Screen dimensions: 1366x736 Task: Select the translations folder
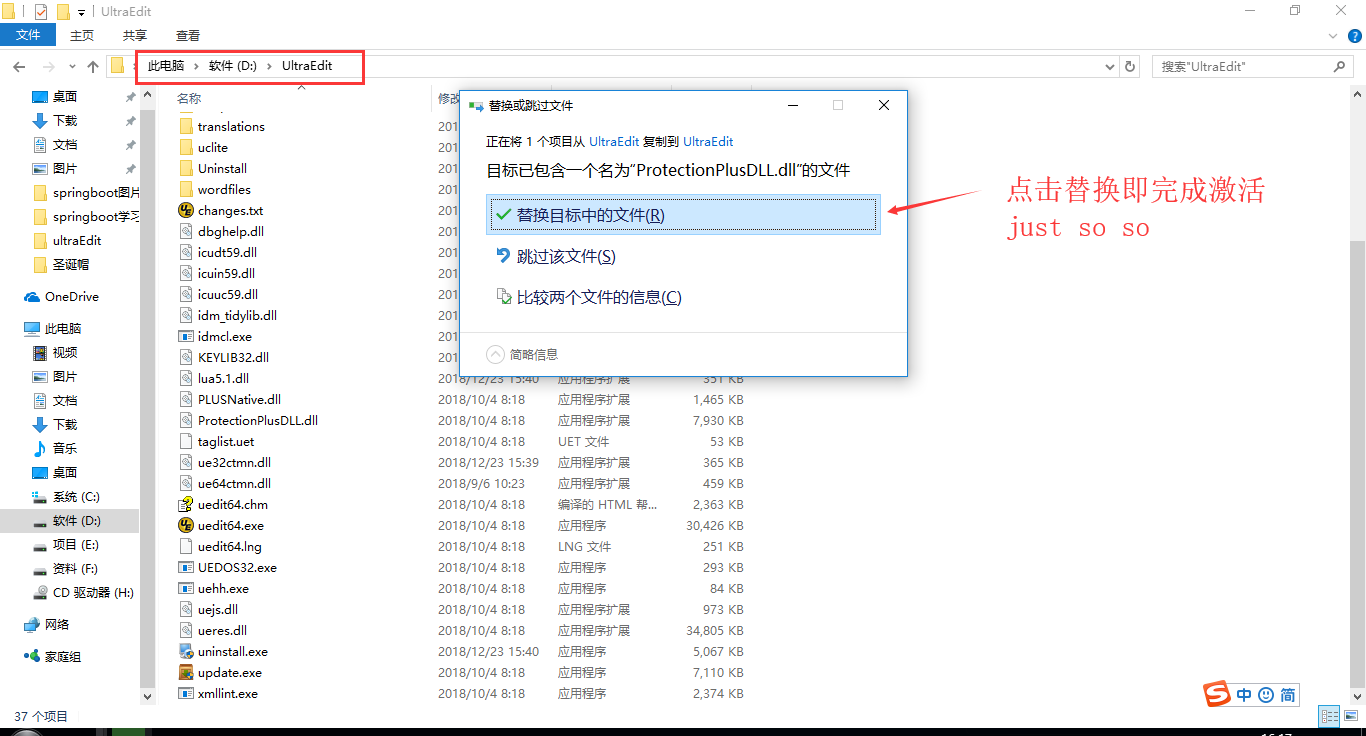(231, 127)
